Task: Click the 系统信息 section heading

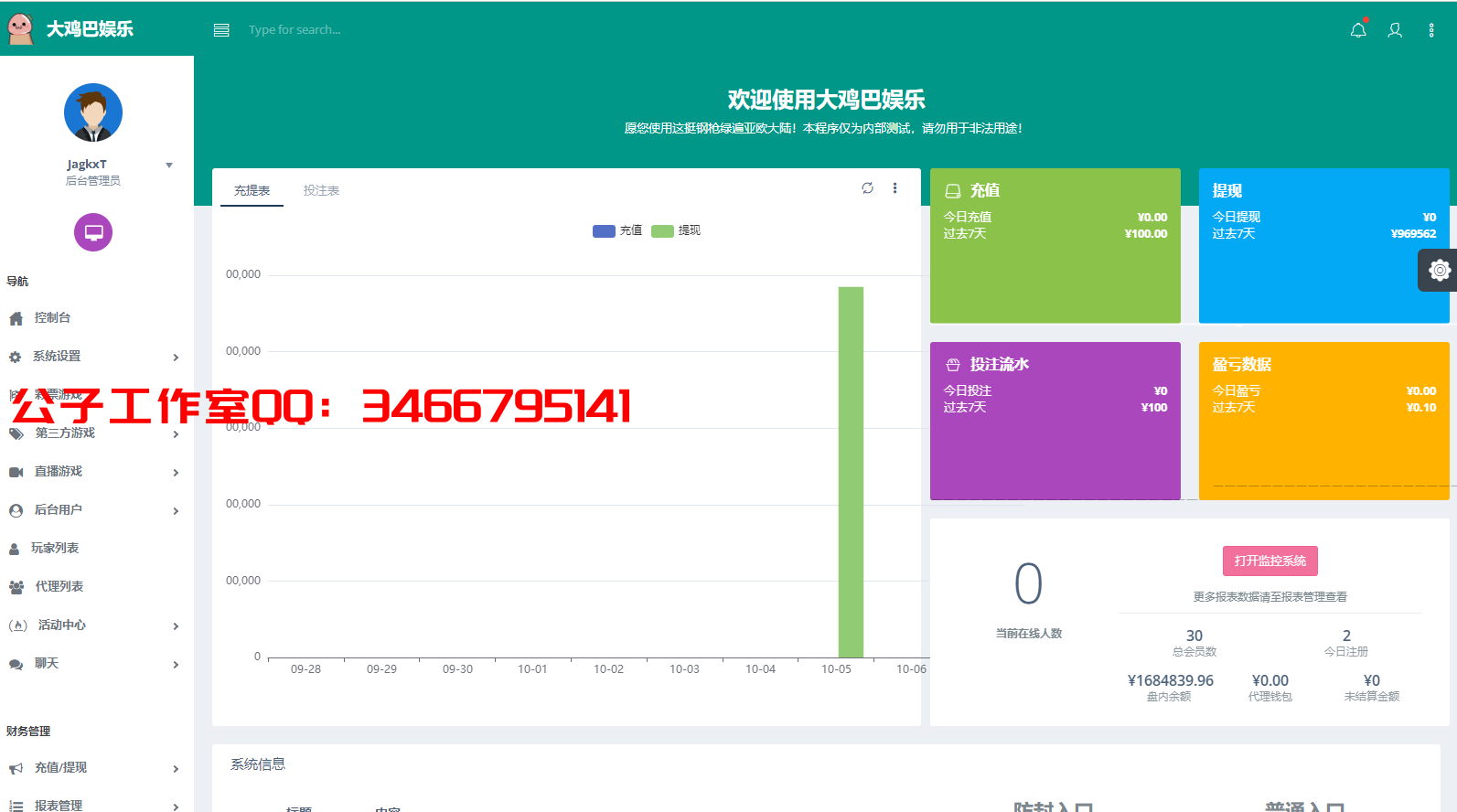Action: pos(258,764)
